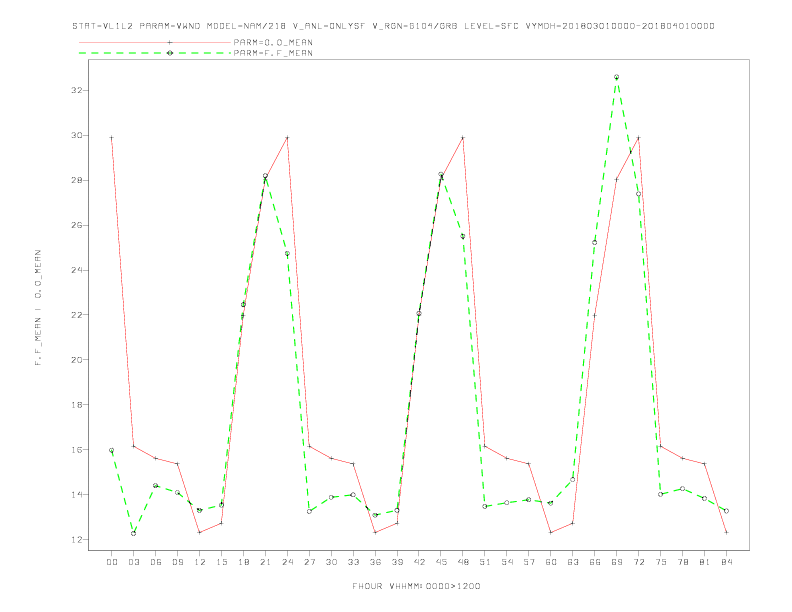792x612 pixels.
Task: Click the x-axis forecast hour label 69
Action: click(617, 562)
